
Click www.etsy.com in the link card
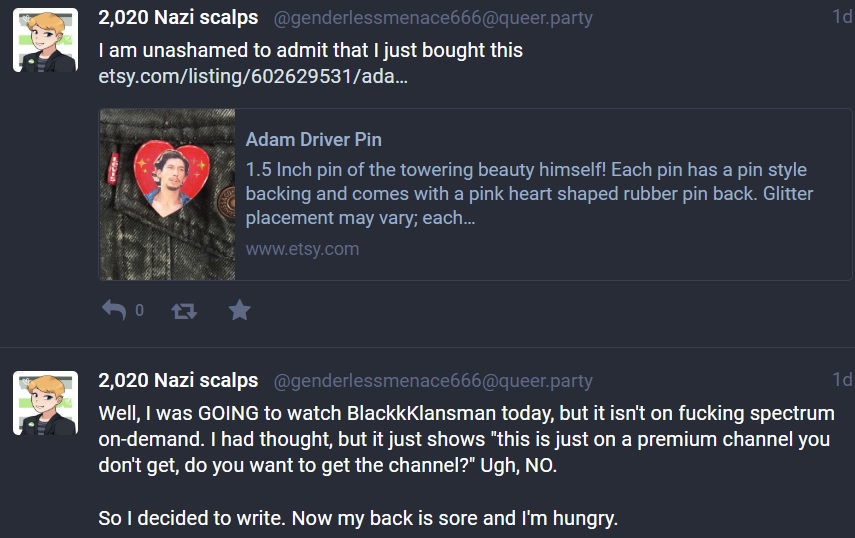click(302, 249)
